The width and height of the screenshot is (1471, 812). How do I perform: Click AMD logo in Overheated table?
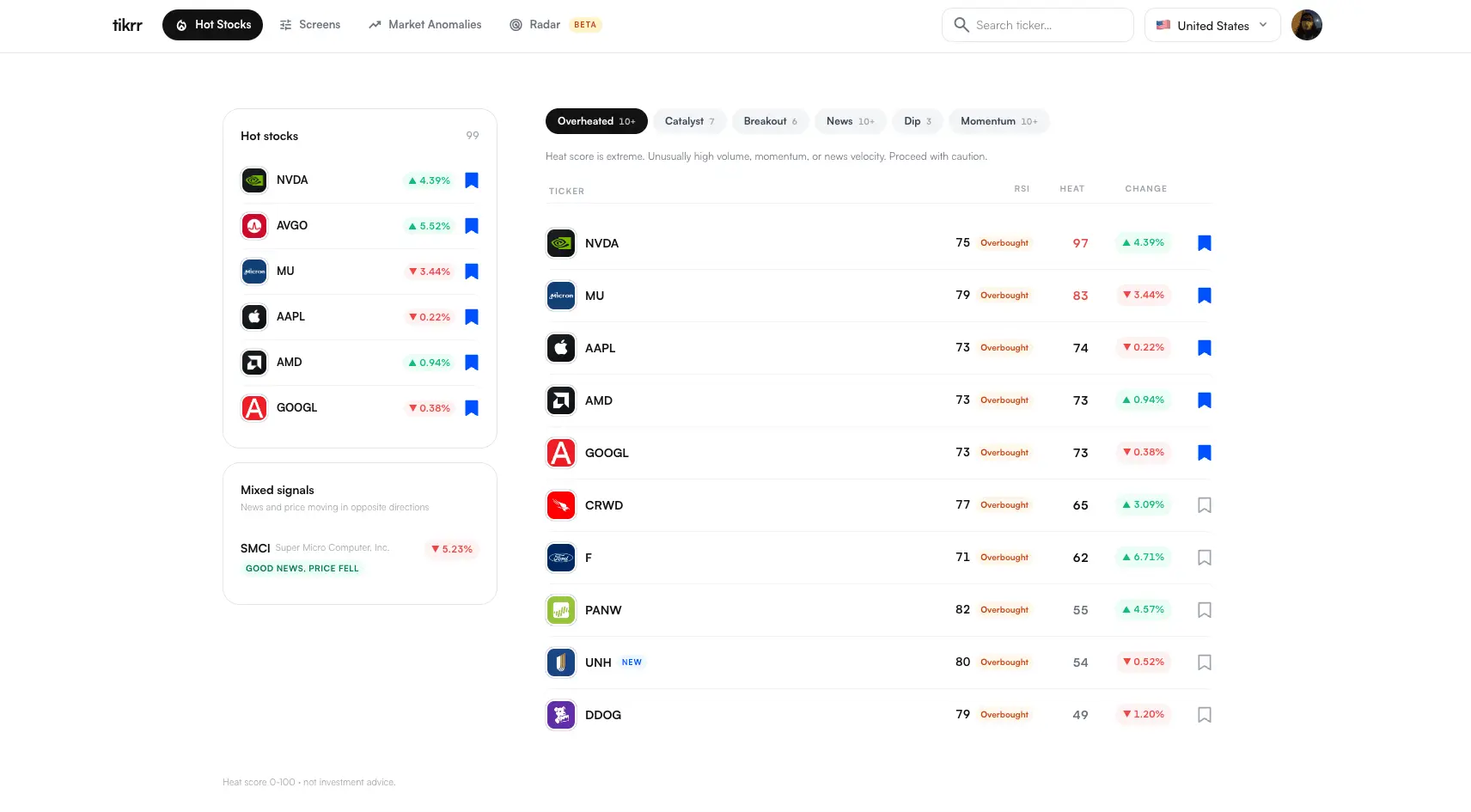[561, 400]
